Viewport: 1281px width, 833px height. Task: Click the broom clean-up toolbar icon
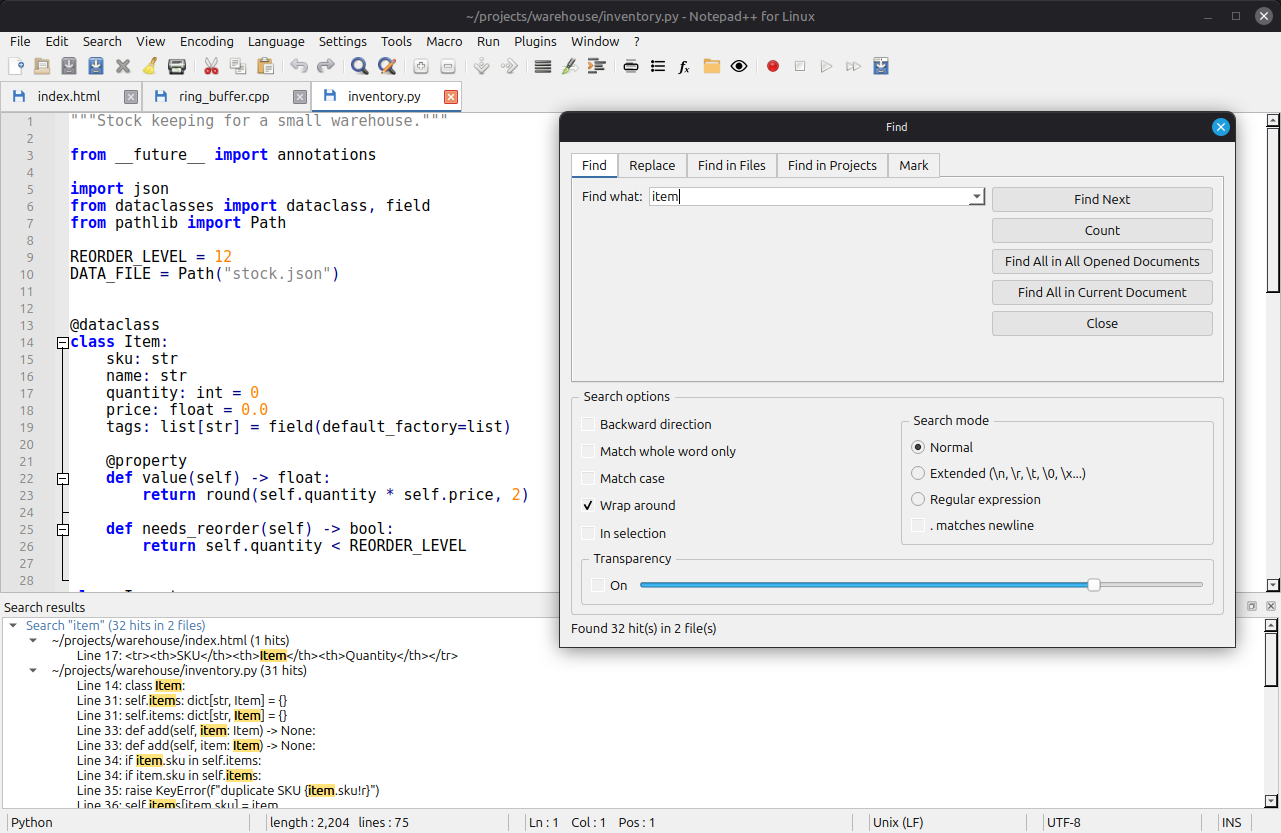[150, 67]
